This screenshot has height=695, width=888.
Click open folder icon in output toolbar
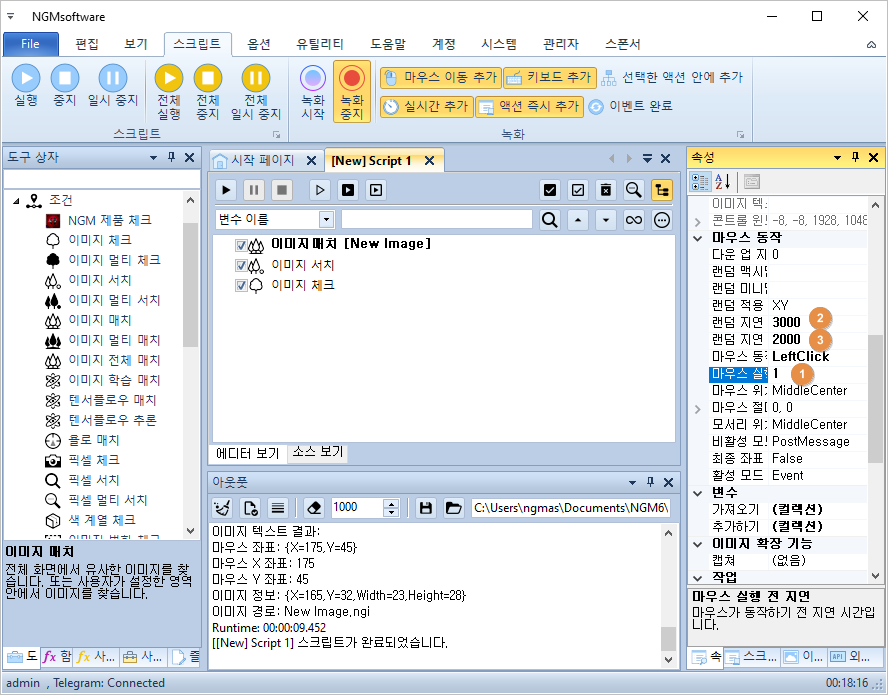pos(453,508)
